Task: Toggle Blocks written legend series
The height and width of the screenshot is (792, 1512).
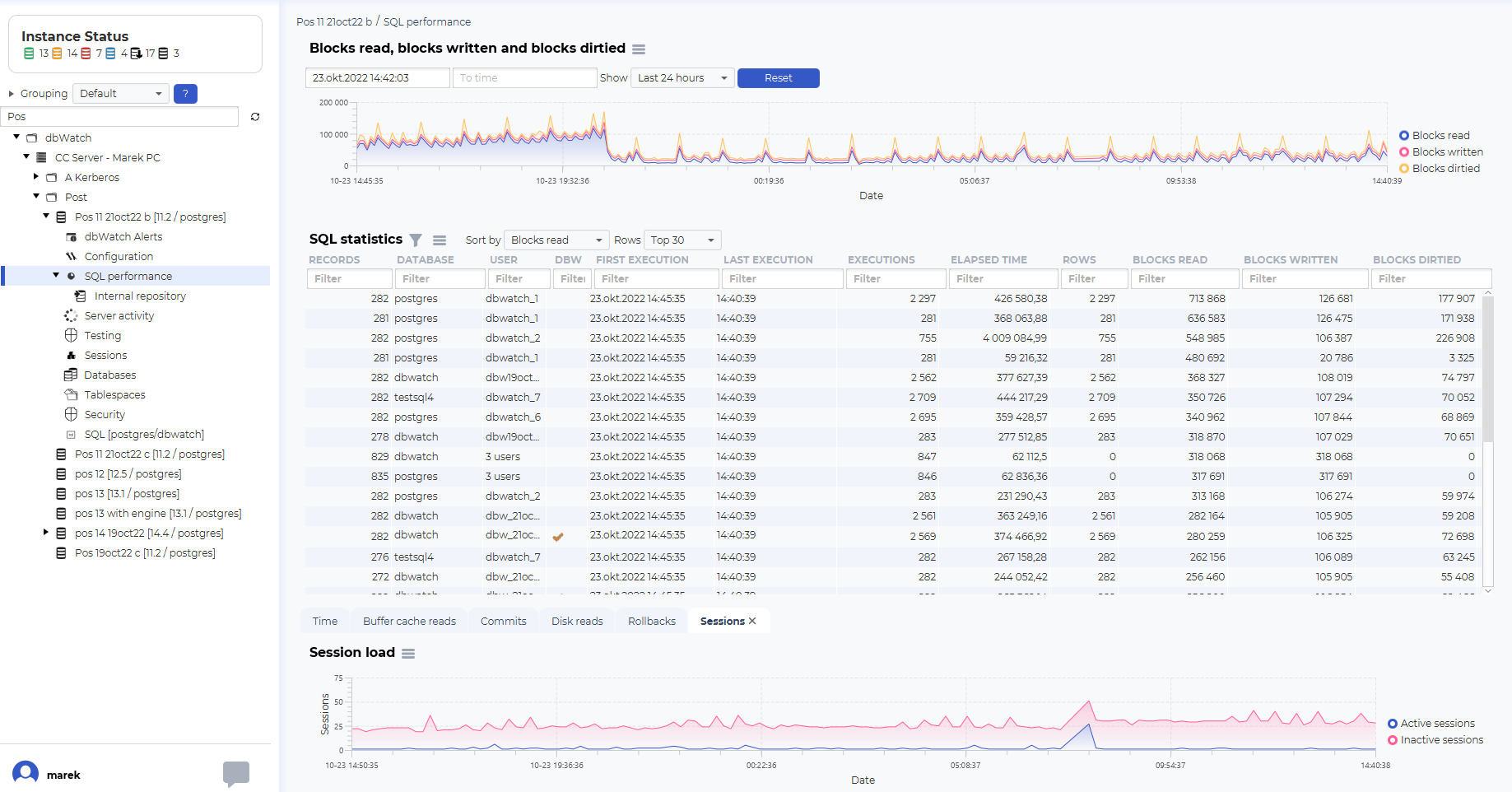Action: coord(1440,152)
